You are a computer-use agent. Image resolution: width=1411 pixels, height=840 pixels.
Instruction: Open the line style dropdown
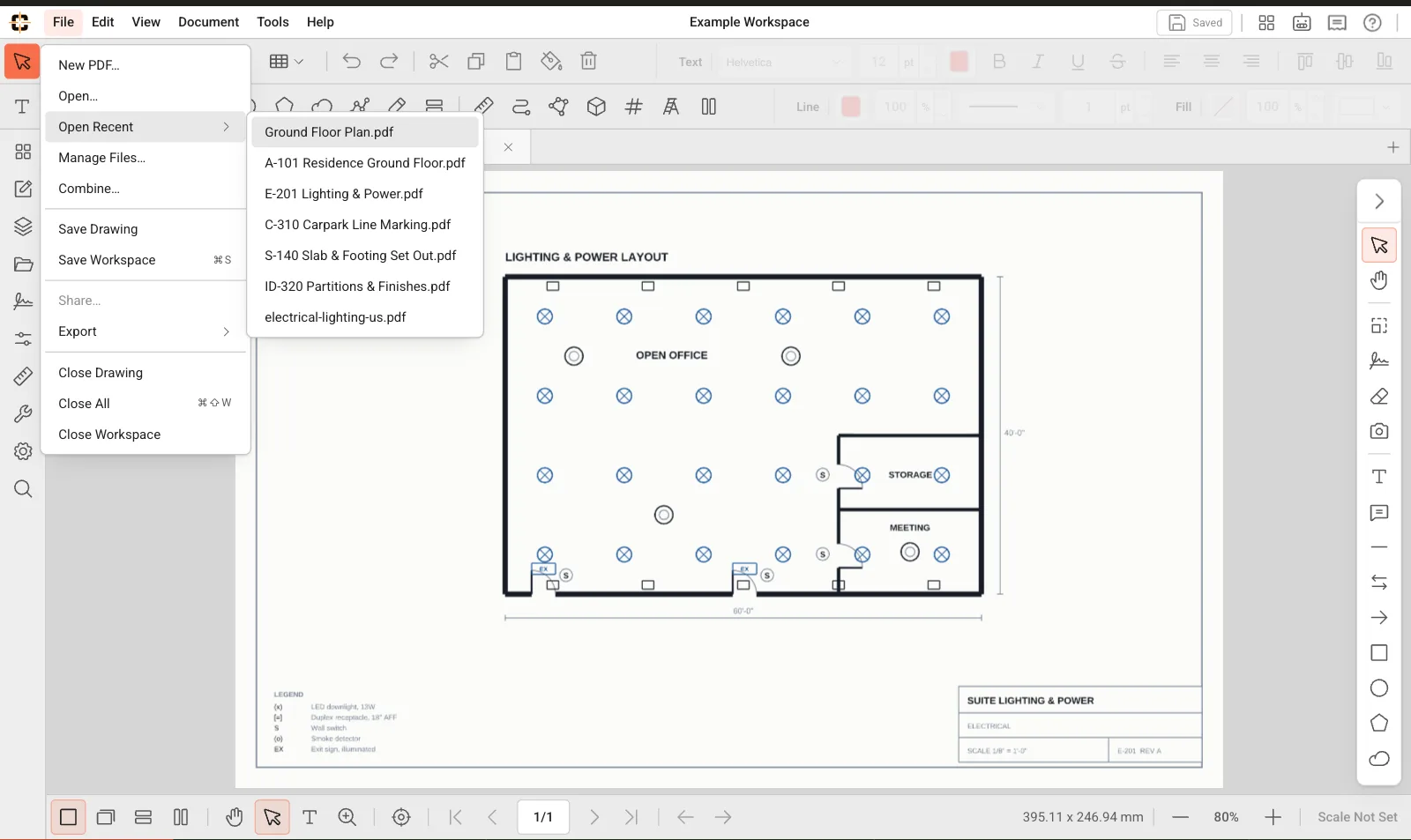(x=1004, y=107)
